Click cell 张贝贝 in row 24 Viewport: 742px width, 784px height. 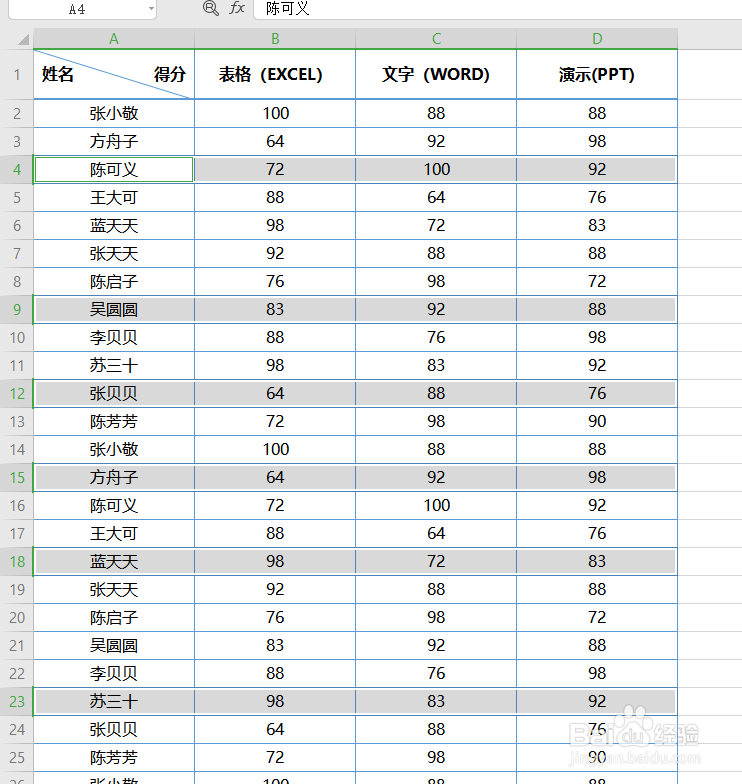point(114,730)
